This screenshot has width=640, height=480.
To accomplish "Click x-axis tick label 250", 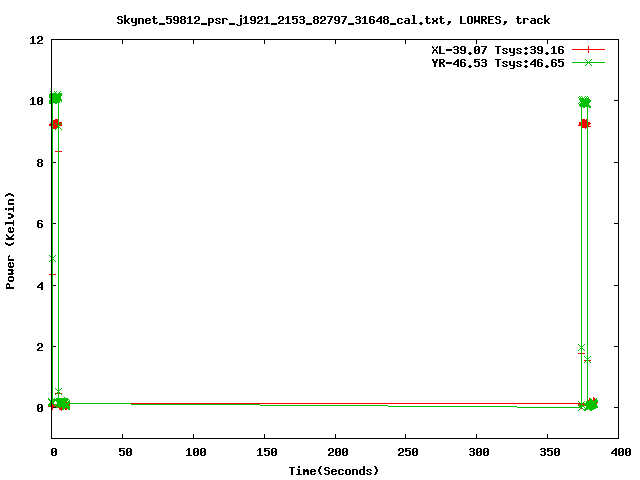I will tap(408, 452).
